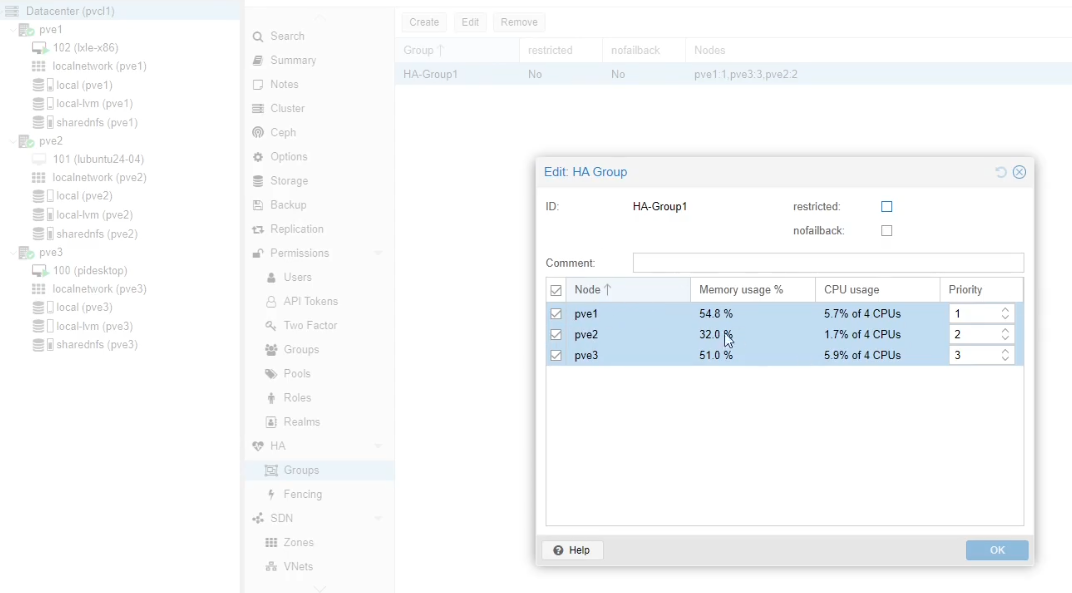
Task: Click the sharednfs (pve2) storage icon
Action: 39,234
